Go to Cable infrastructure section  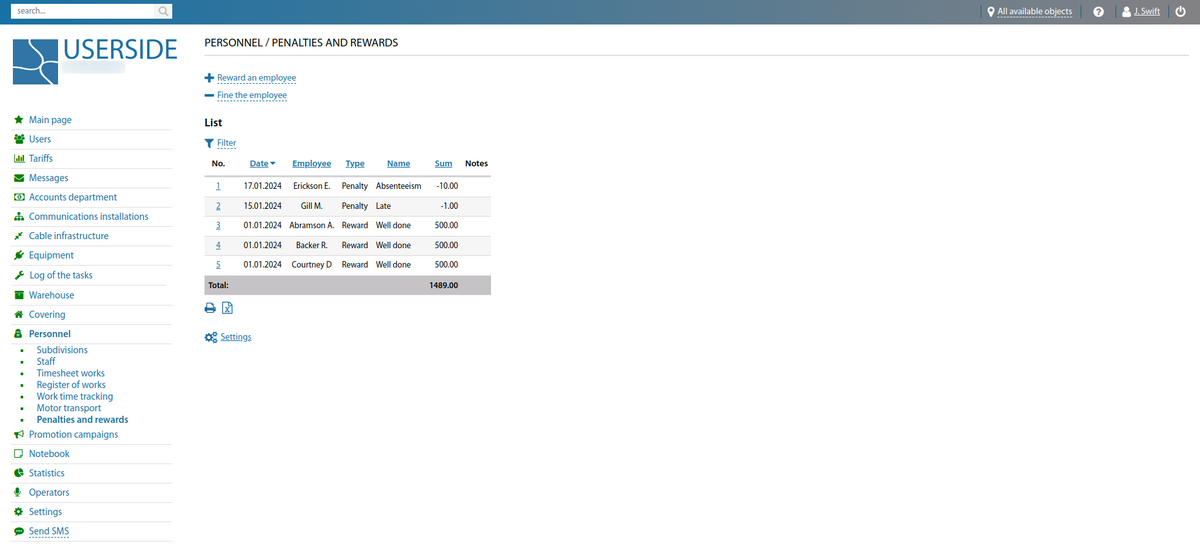68,236
